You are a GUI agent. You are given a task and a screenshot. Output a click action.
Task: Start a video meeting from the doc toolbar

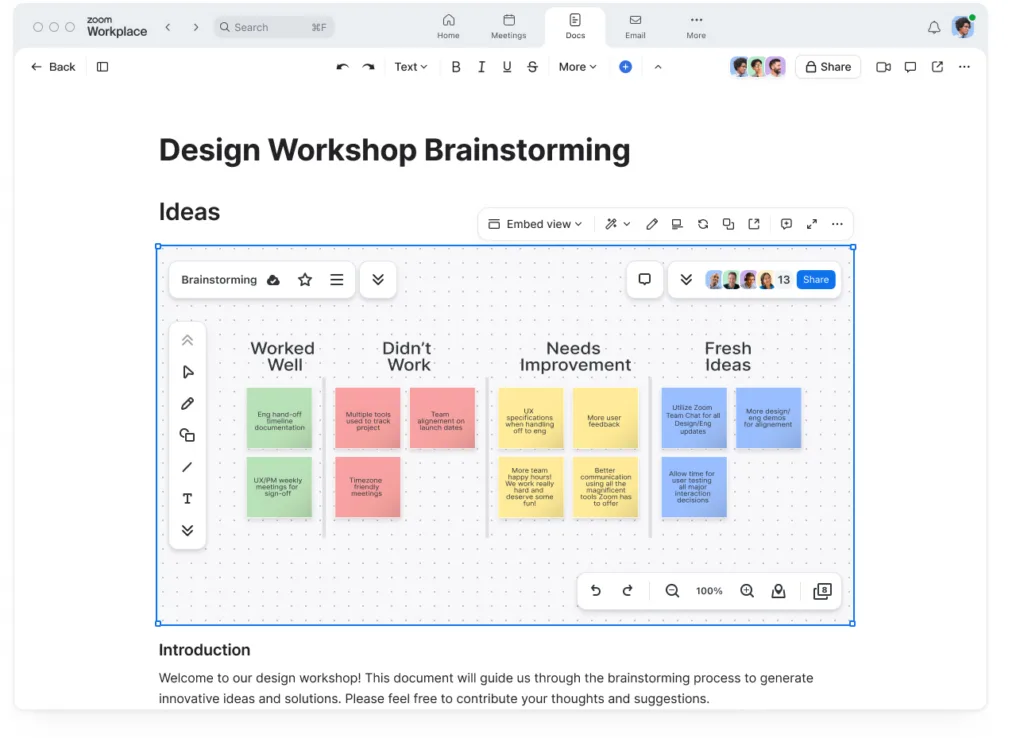(x=883, y=67)
